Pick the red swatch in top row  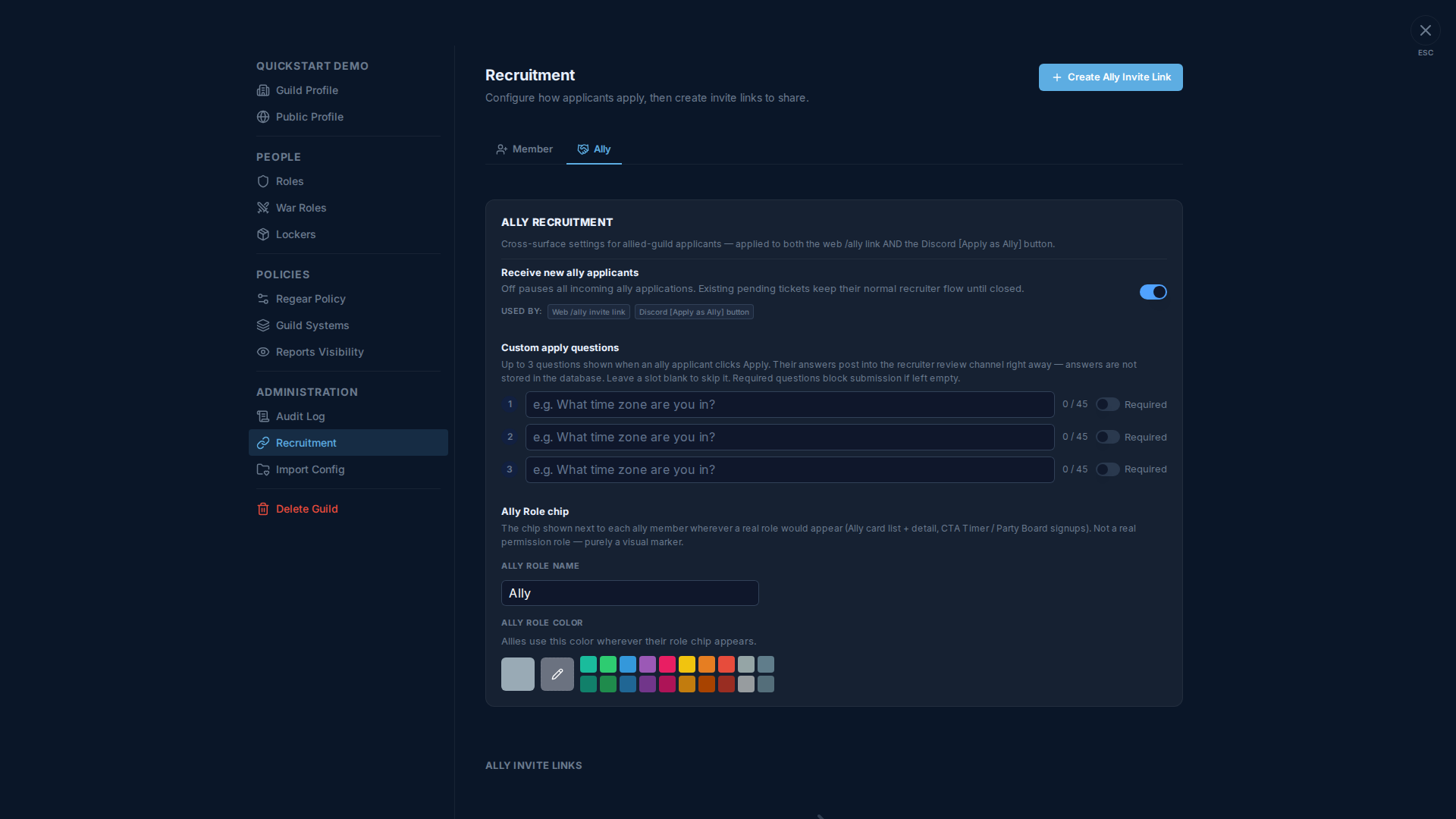tap(726, 664)
